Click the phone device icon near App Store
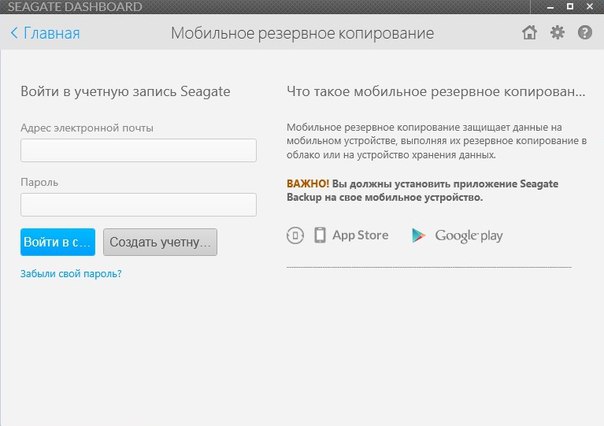Screen dimensions: 604x426 320,236
